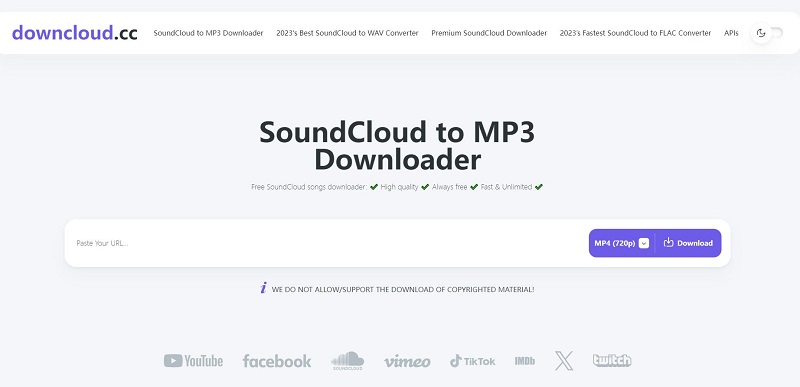The width and height of the screenshot is (800, 387).
Task: Focus the Paste Your URL field
Action: tap(327, 243)
